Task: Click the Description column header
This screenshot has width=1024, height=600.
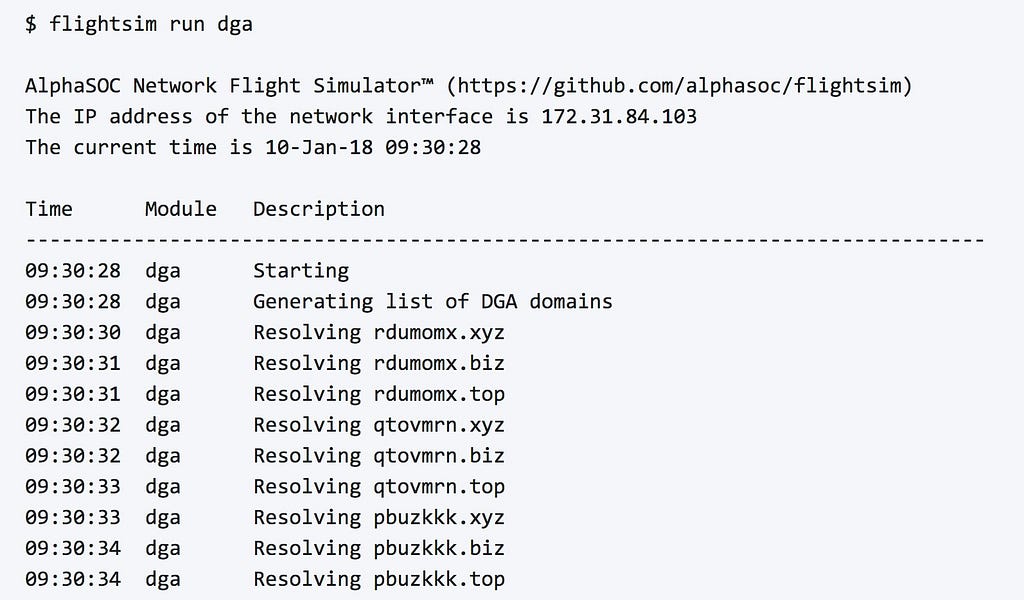Action: point(319,209)
